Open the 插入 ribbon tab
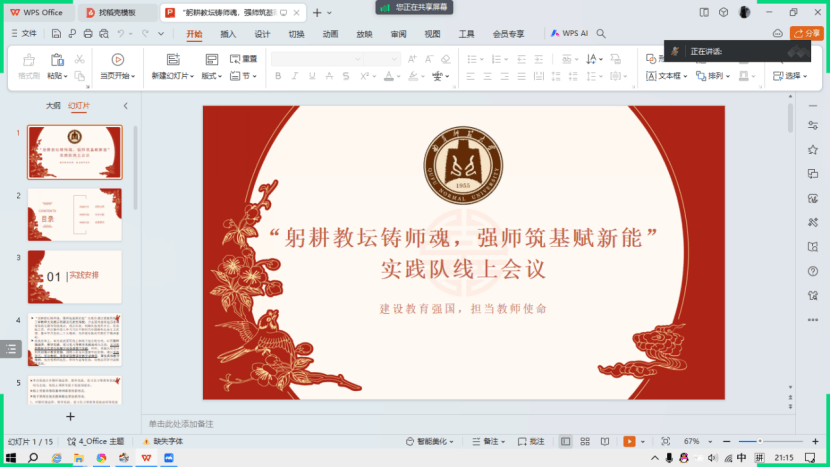Image resolution: width=830 pixels, height=467 pixels. point(228,33)
